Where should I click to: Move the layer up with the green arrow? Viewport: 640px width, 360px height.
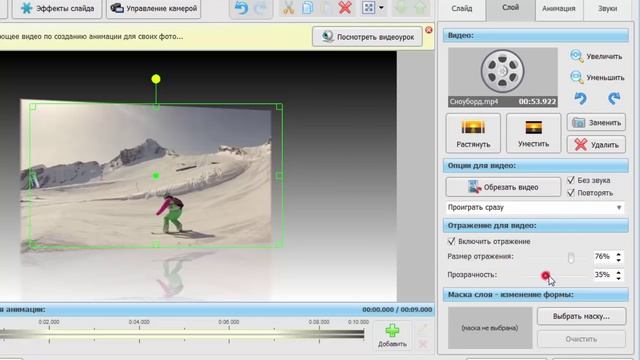pyautogui.click(x=420, y=8)
